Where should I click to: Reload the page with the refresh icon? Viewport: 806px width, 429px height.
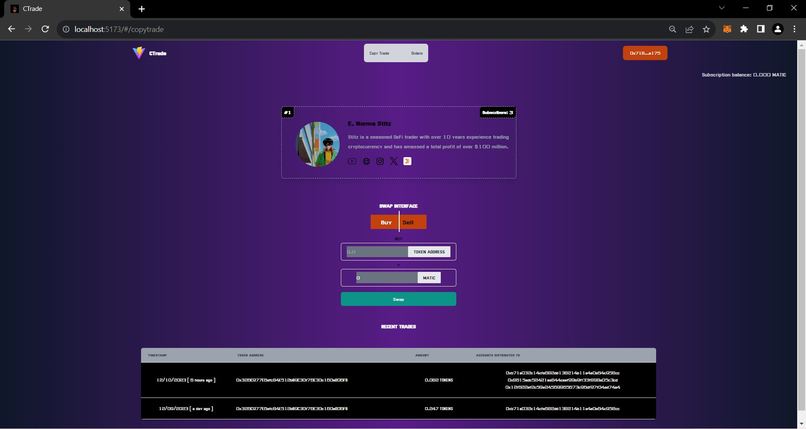click(45, 29)
